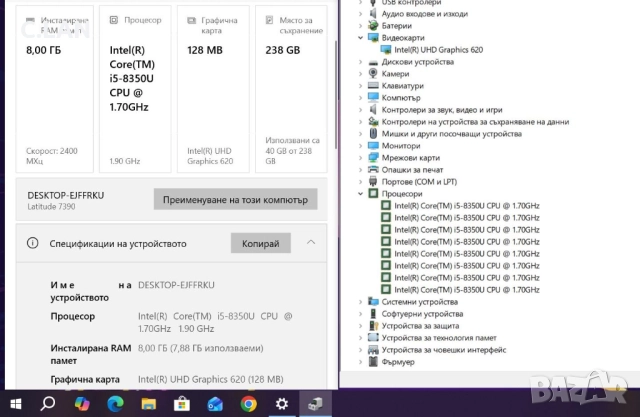Click Intel(R) UHD Graphics 620 (128 MB) value
Screen dimensions: 640x417
[x=211, y=379]
